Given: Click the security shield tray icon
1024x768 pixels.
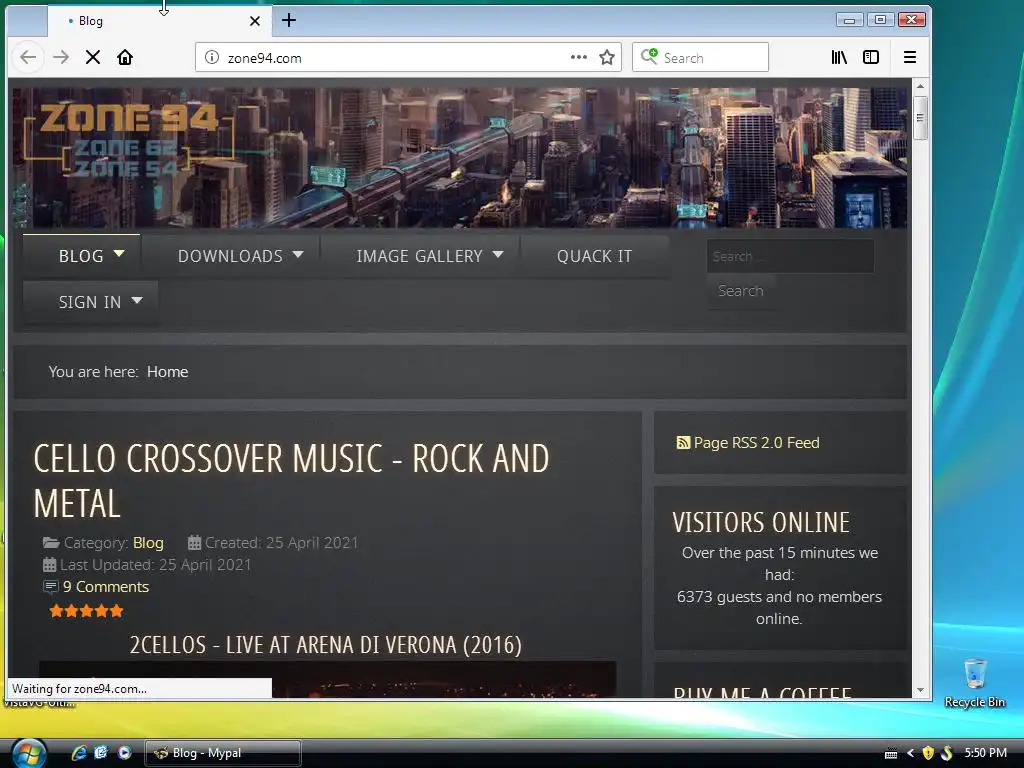Looking at the screenshot, I should point(927,753).
